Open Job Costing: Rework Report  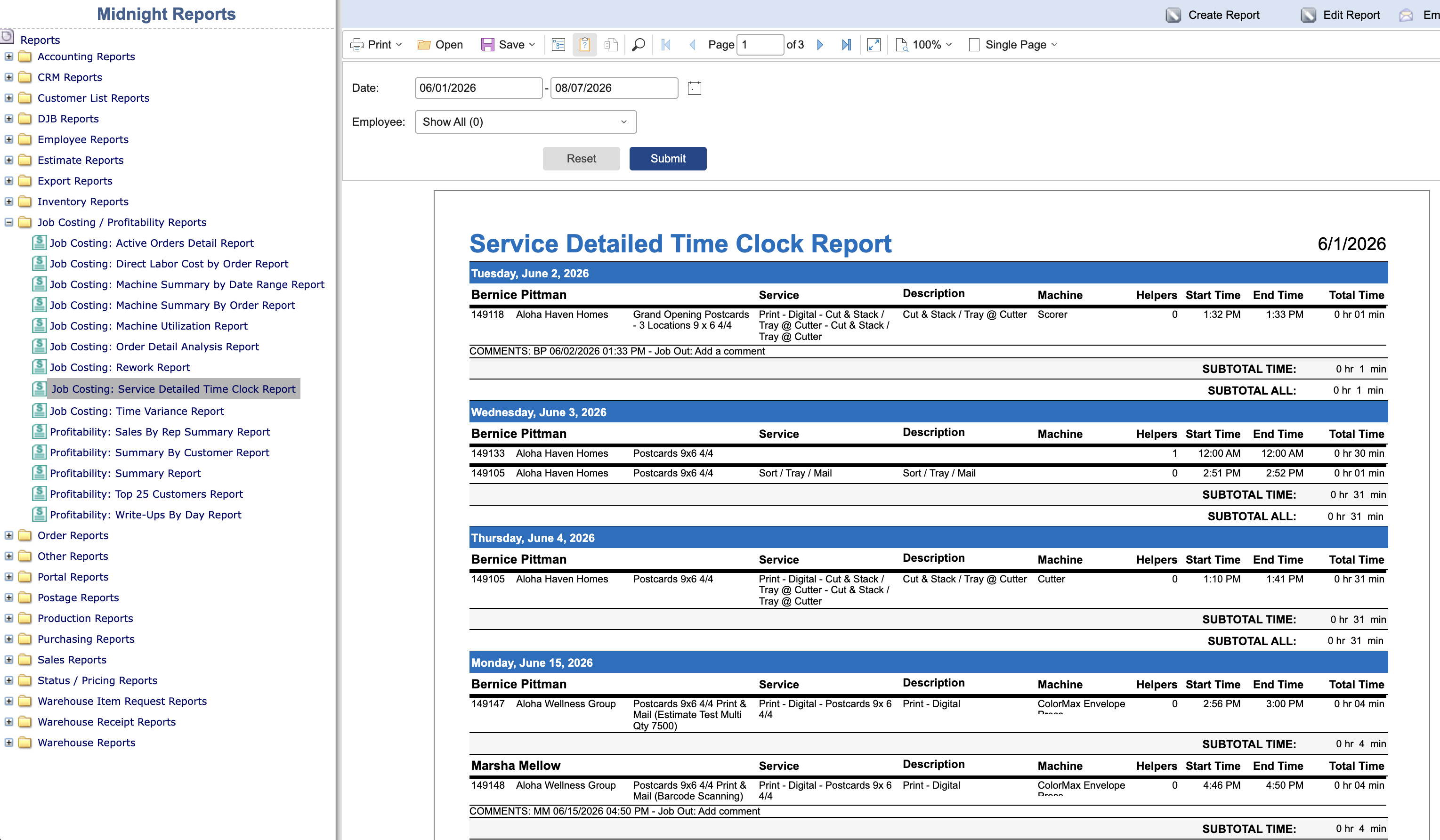tap(120, 367)
